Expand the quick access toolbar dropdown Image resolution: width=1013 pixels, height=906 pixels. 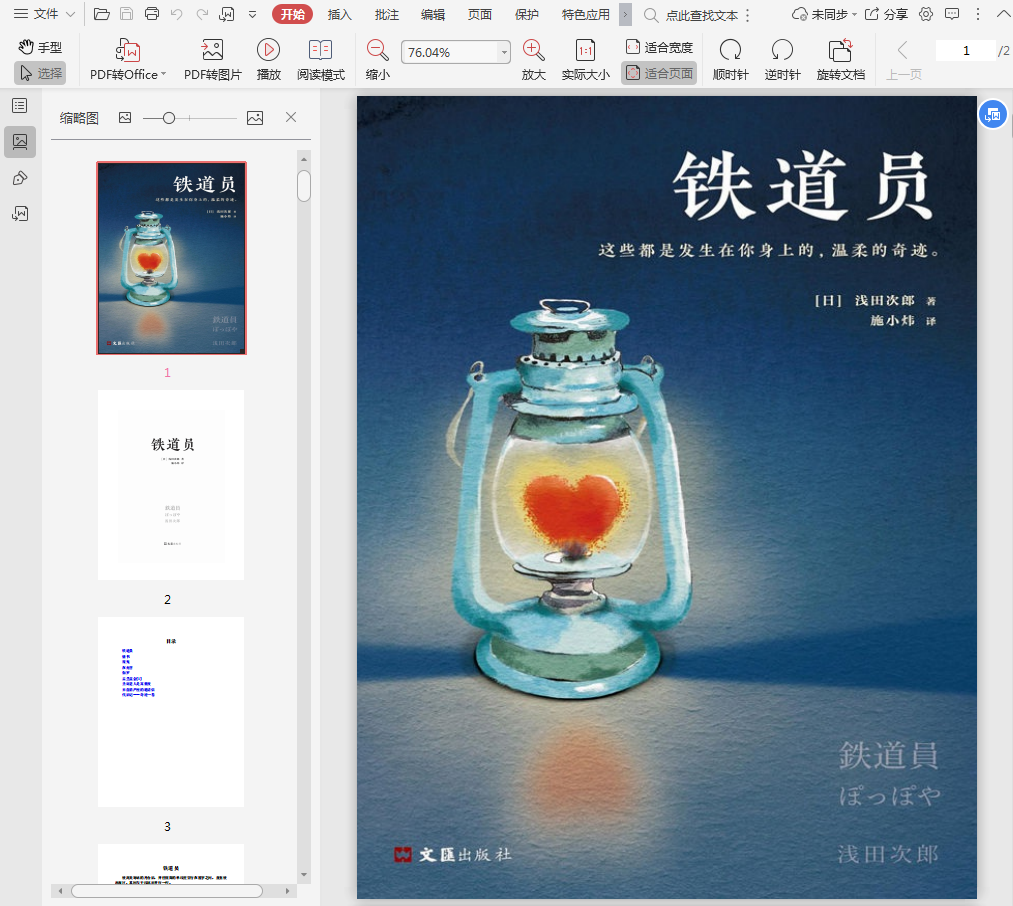click(253, 14)
